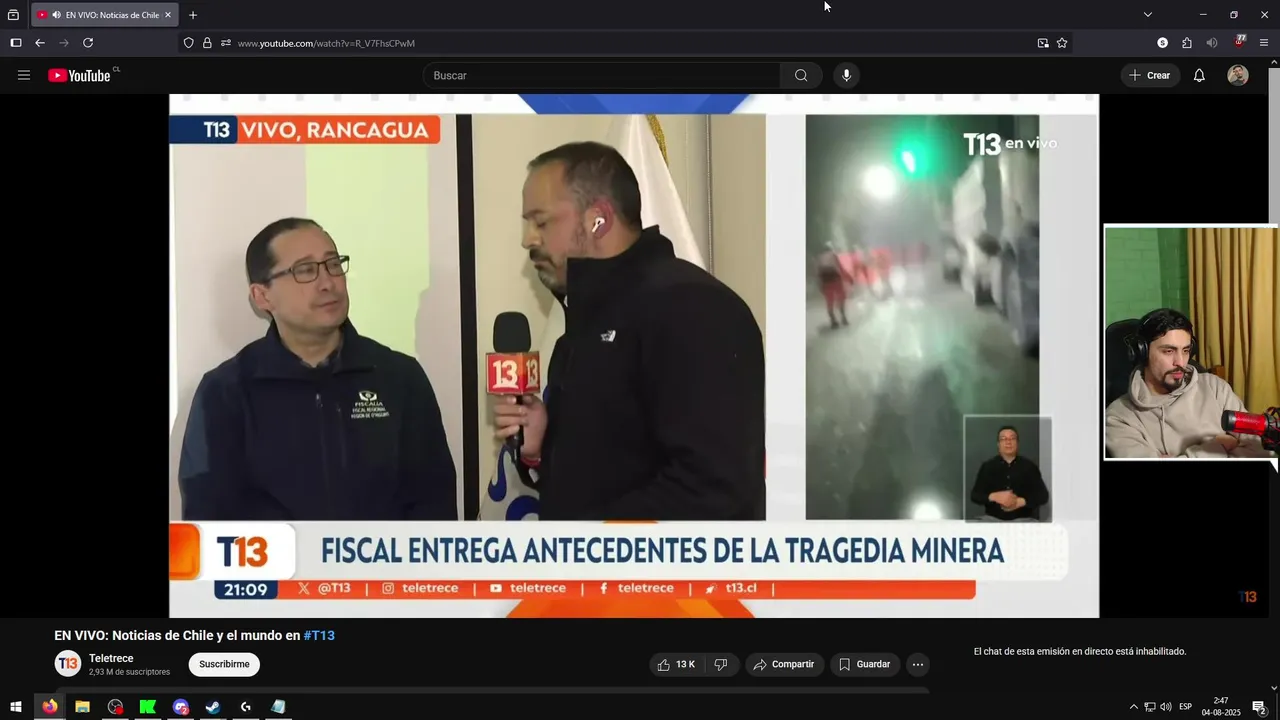Viewport: 1280px width, 720px height.
Task: Select the EN VIVO: Noticias de Chile tab
Action: pyautogui.click(x=105, y=15)
